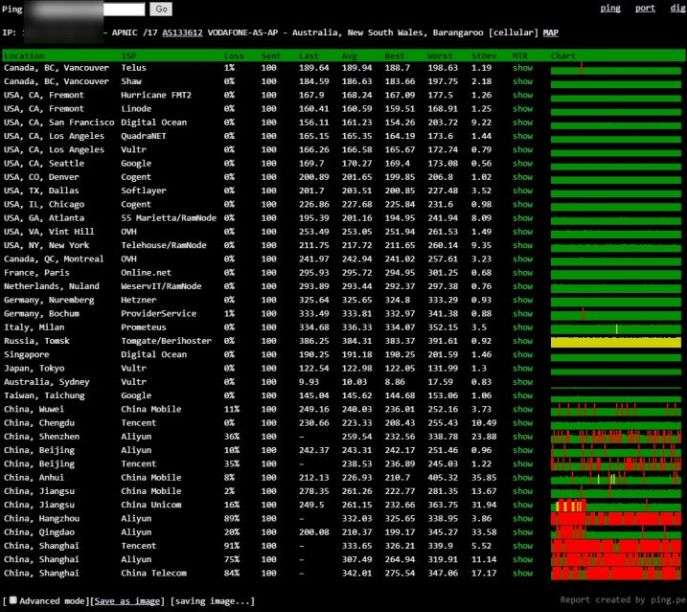Enable the Advanced mode checkbox
The height and width of the screenshot is (612, 687).
tap(14, 600)
